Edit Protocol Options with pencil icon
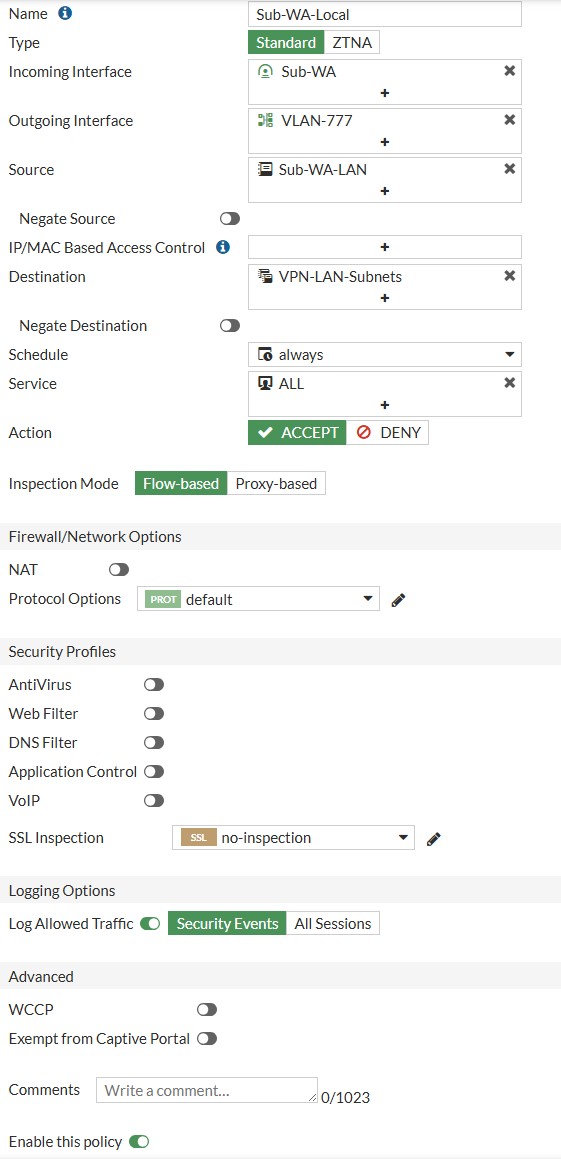This screenshot has height=1159, width=561. [x=398, y=599]
